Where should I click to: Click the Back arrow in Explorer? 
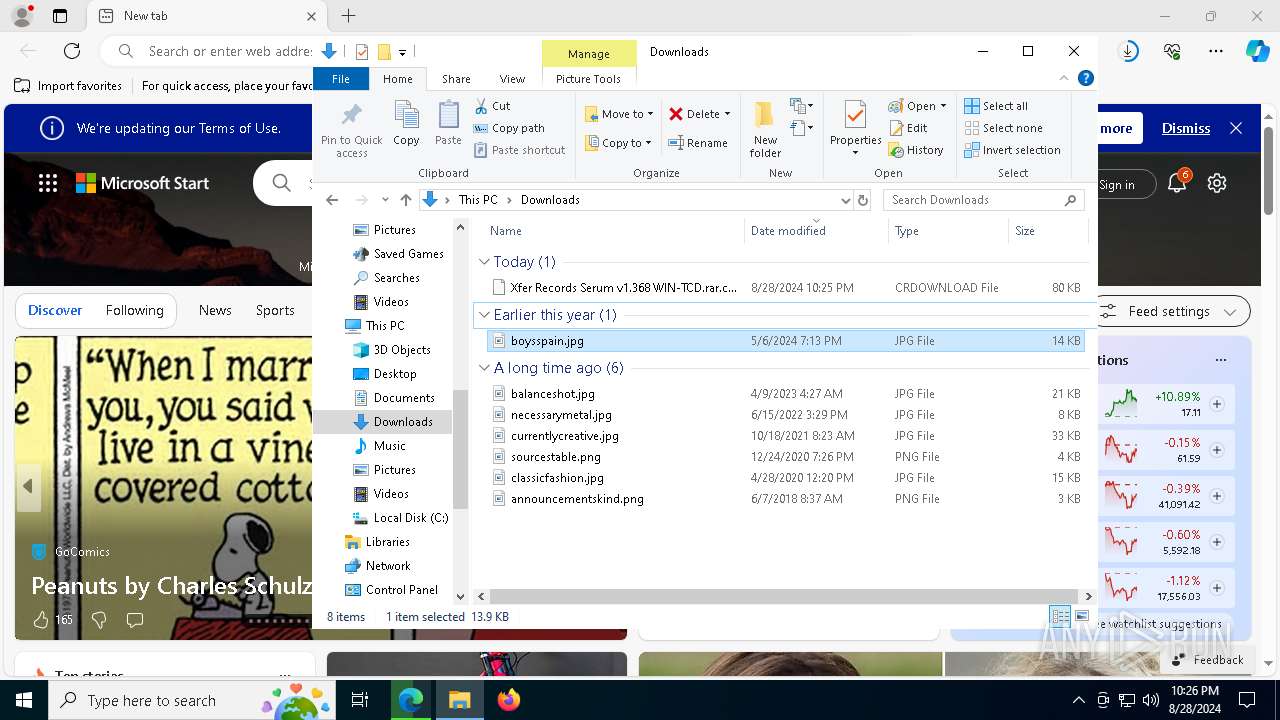(x=332, y=200)
